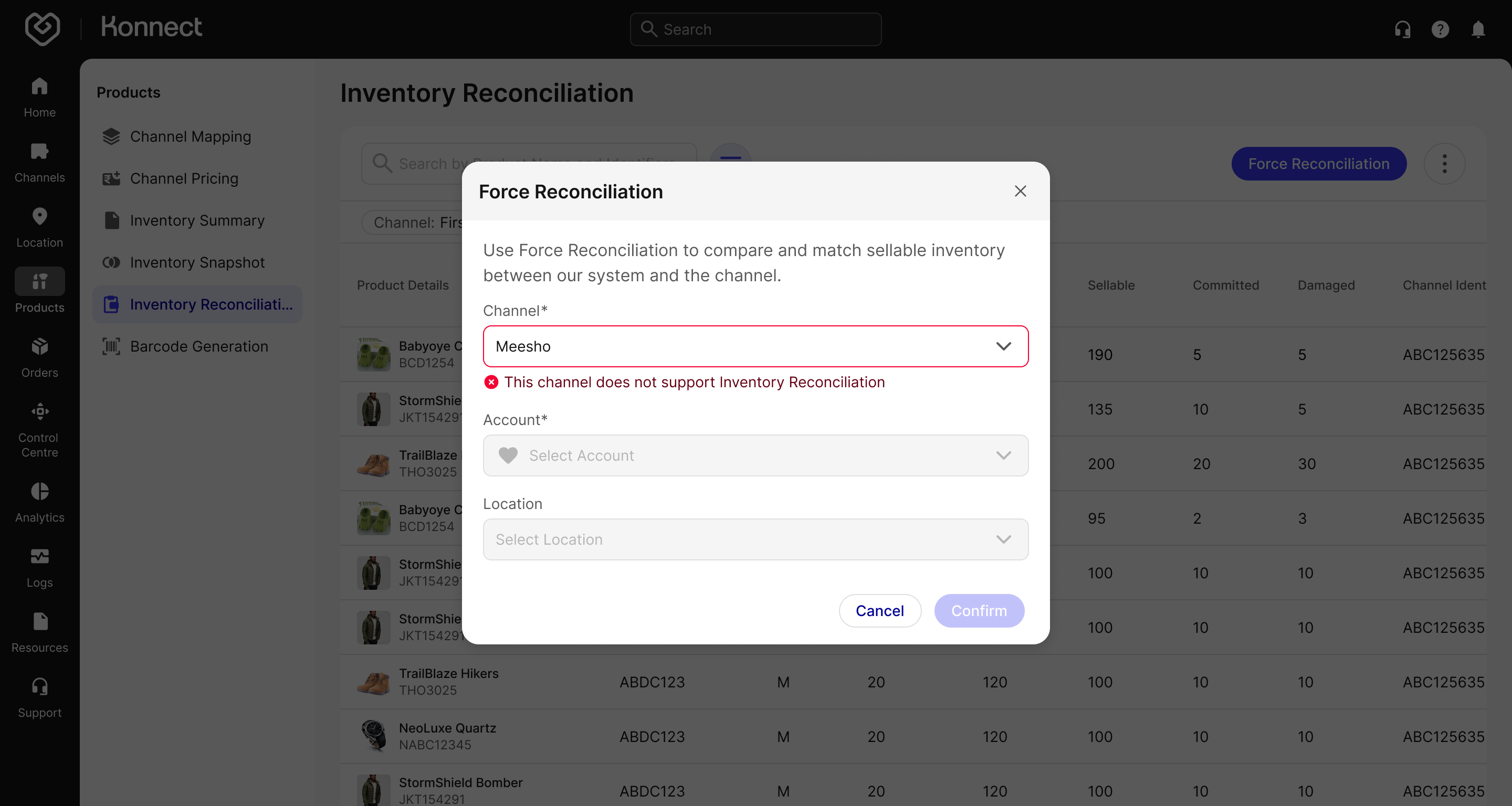Viewport: 1512px width, 806px height.
Task: Open the three-dot more options menu
Action: point(1444,164)
